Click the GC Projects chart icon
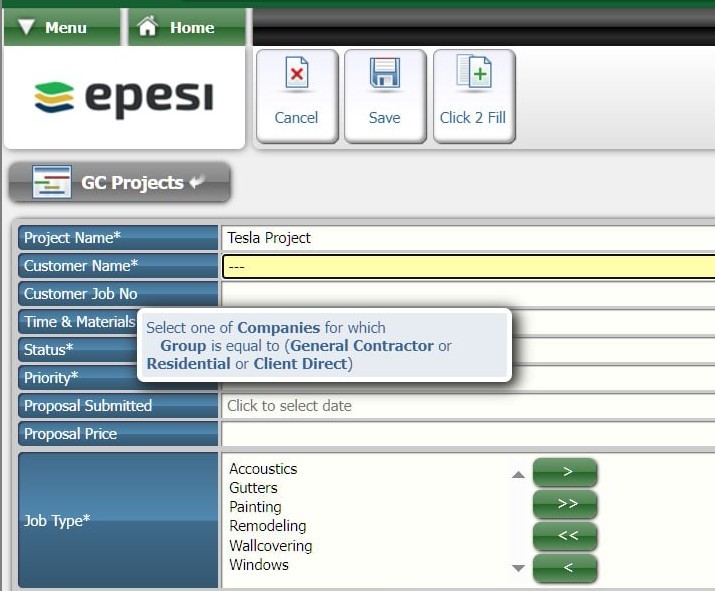The width and height of the screenshot is (715, 591). tap(51, 182)
